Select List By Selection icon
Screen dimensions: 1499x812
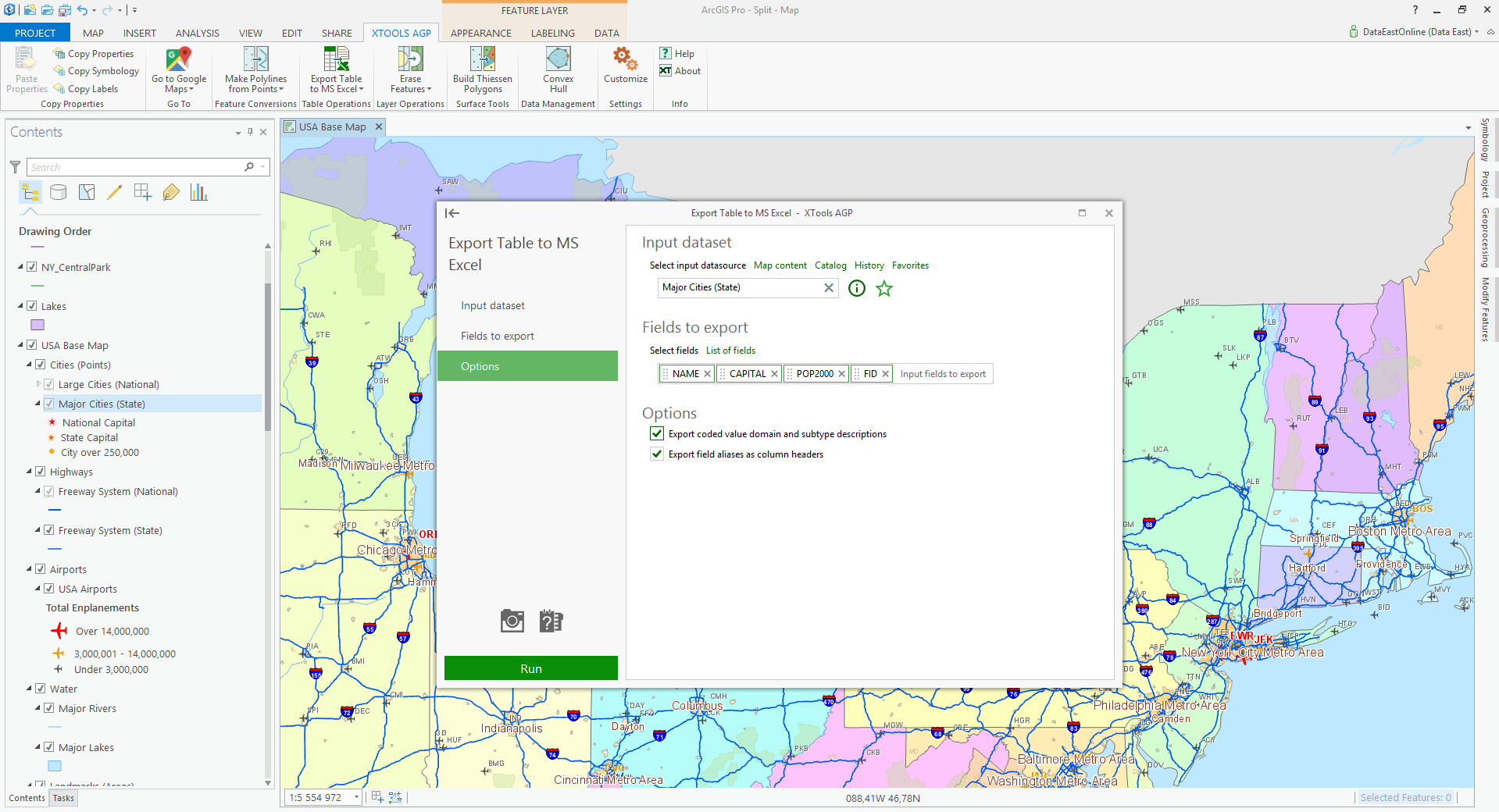click(87, 192)
